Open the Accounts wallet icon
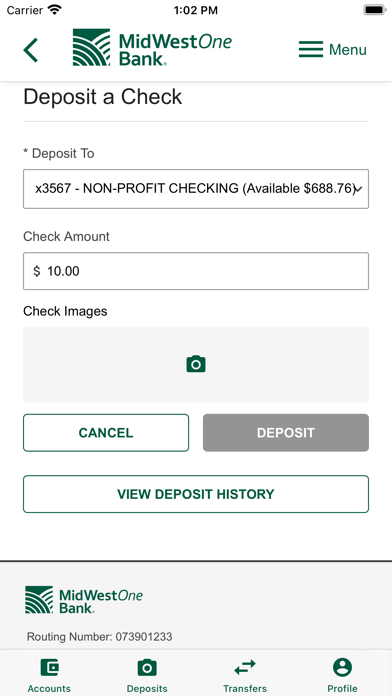The width and height of the screenshot is (392, 696). point(49,667)
